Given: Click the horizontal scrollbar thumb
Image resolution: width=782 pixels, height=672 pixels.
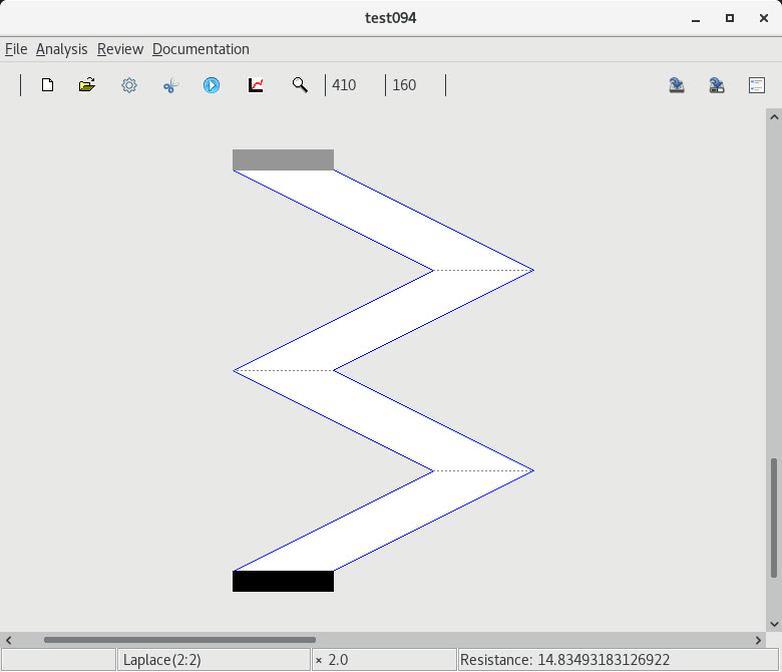Looking at the screenshot, I should [180, 640].
